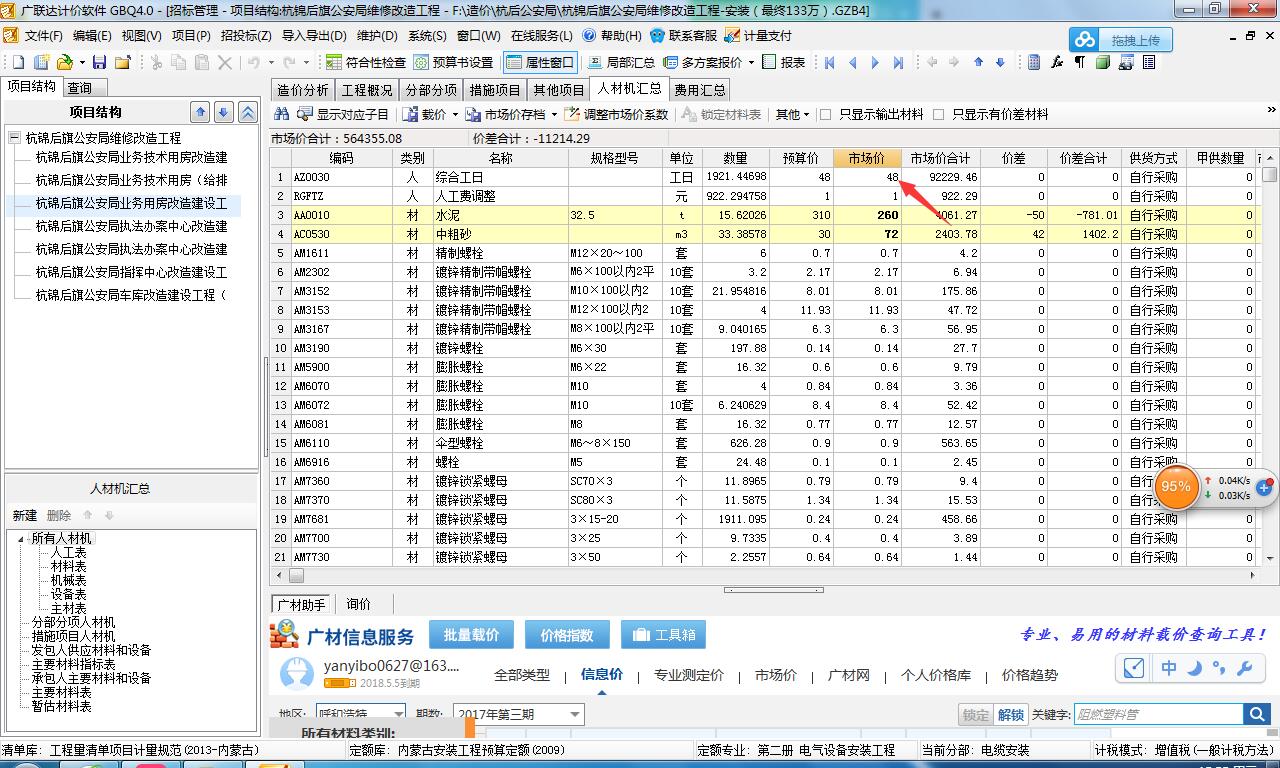Collapse the 杭锦后旗公安局维修改造工程 root node

[x=14, y=138]
